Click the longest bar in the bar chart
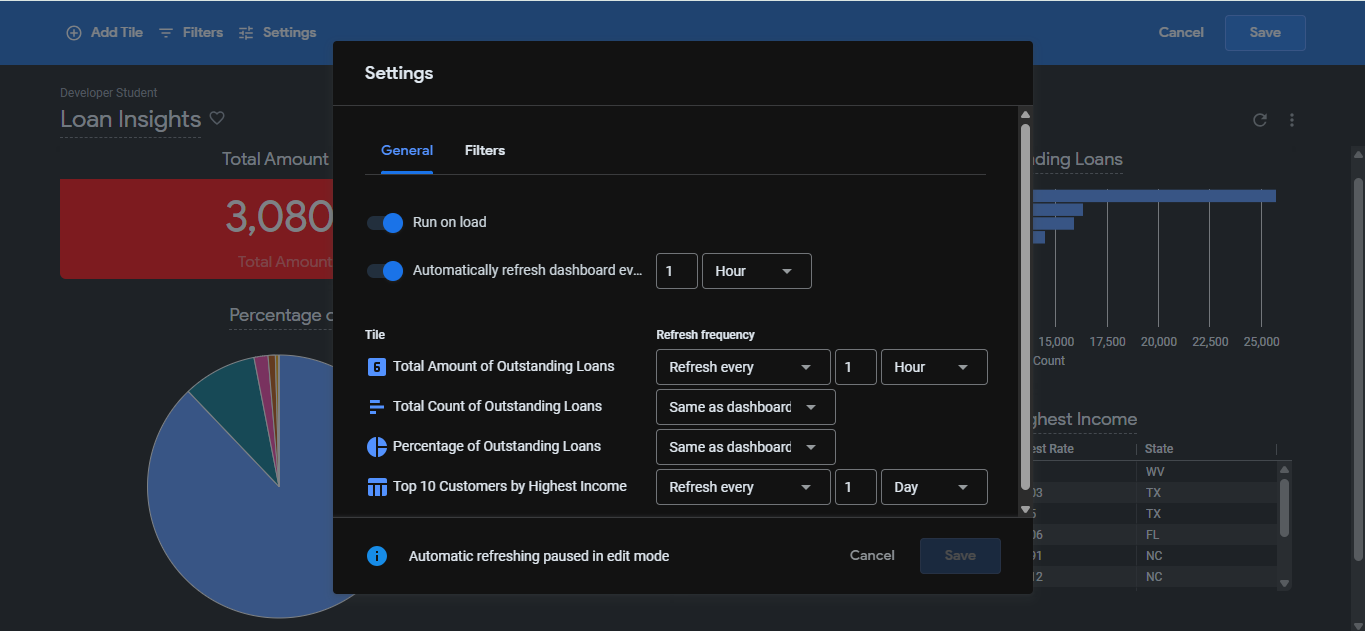Image resolution: width=1365 pixels, height=631 pixels. pyautogui.click(x=1154, y=196)
